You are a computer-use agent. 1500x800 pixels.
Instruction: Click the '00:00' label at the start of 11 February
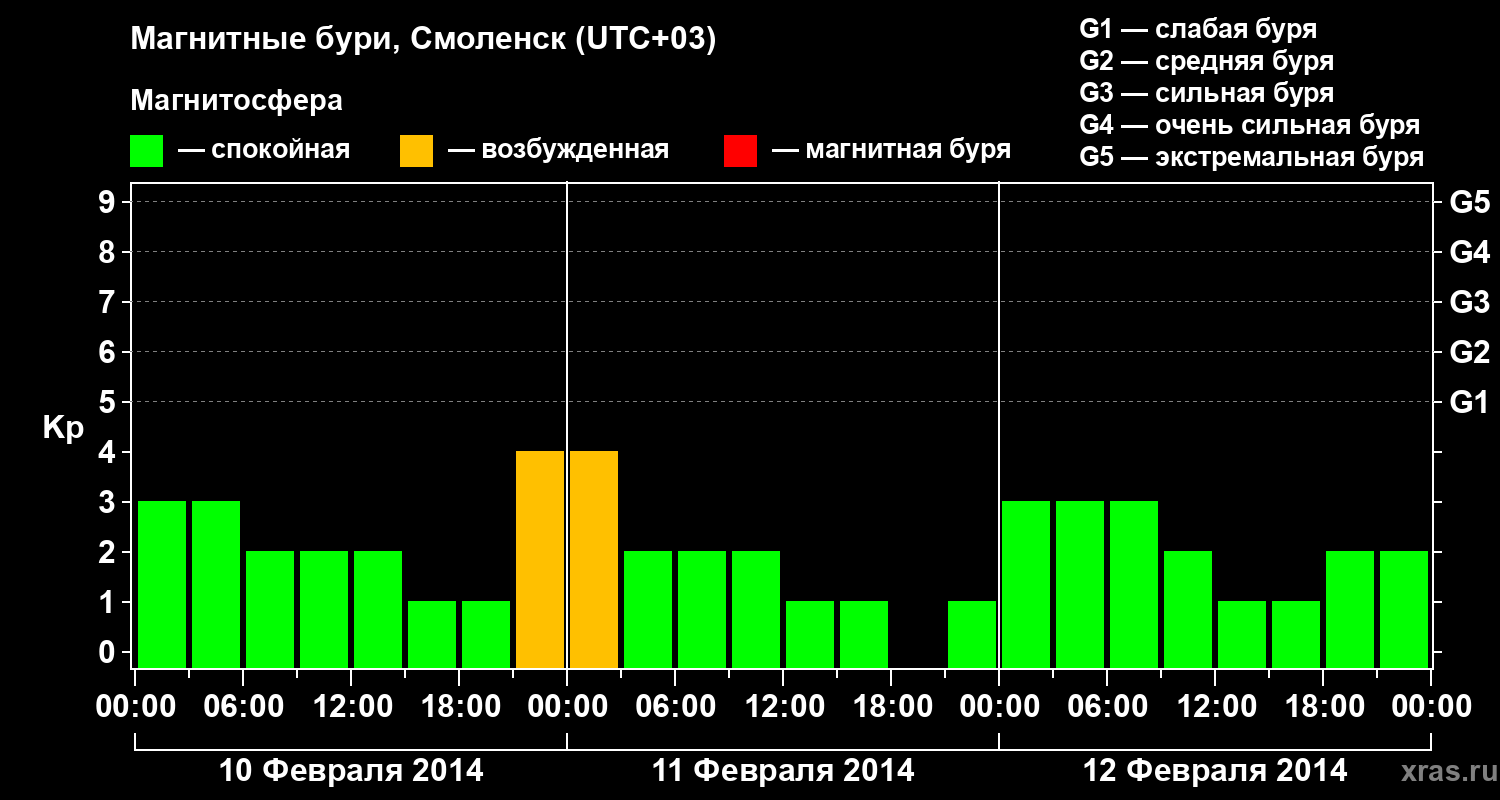(567, 707)
